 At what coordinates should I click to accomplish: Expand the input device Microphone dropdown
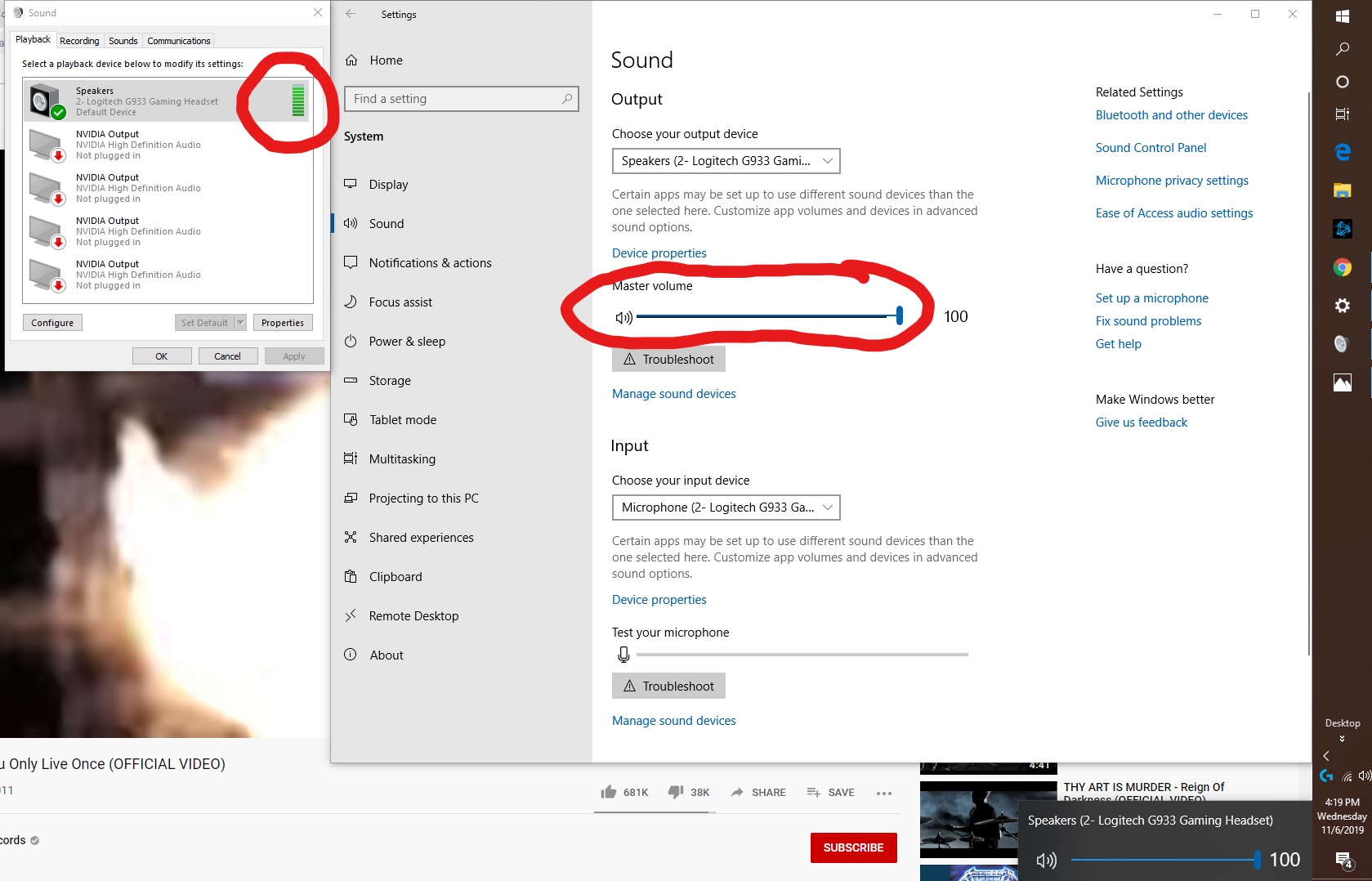(x=726, y=508)
